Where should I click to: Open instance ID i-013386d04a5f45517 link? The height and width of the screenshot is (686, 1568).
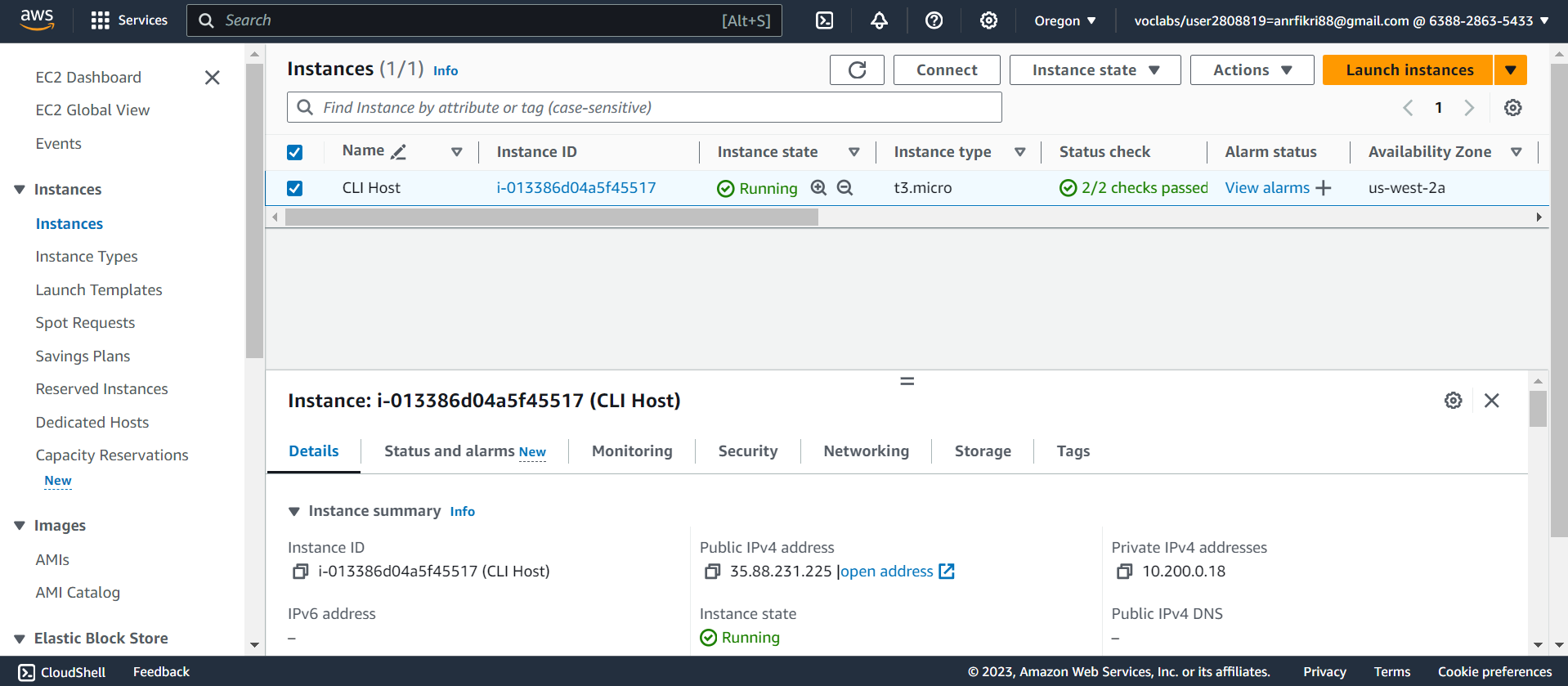tap(576, 188)
